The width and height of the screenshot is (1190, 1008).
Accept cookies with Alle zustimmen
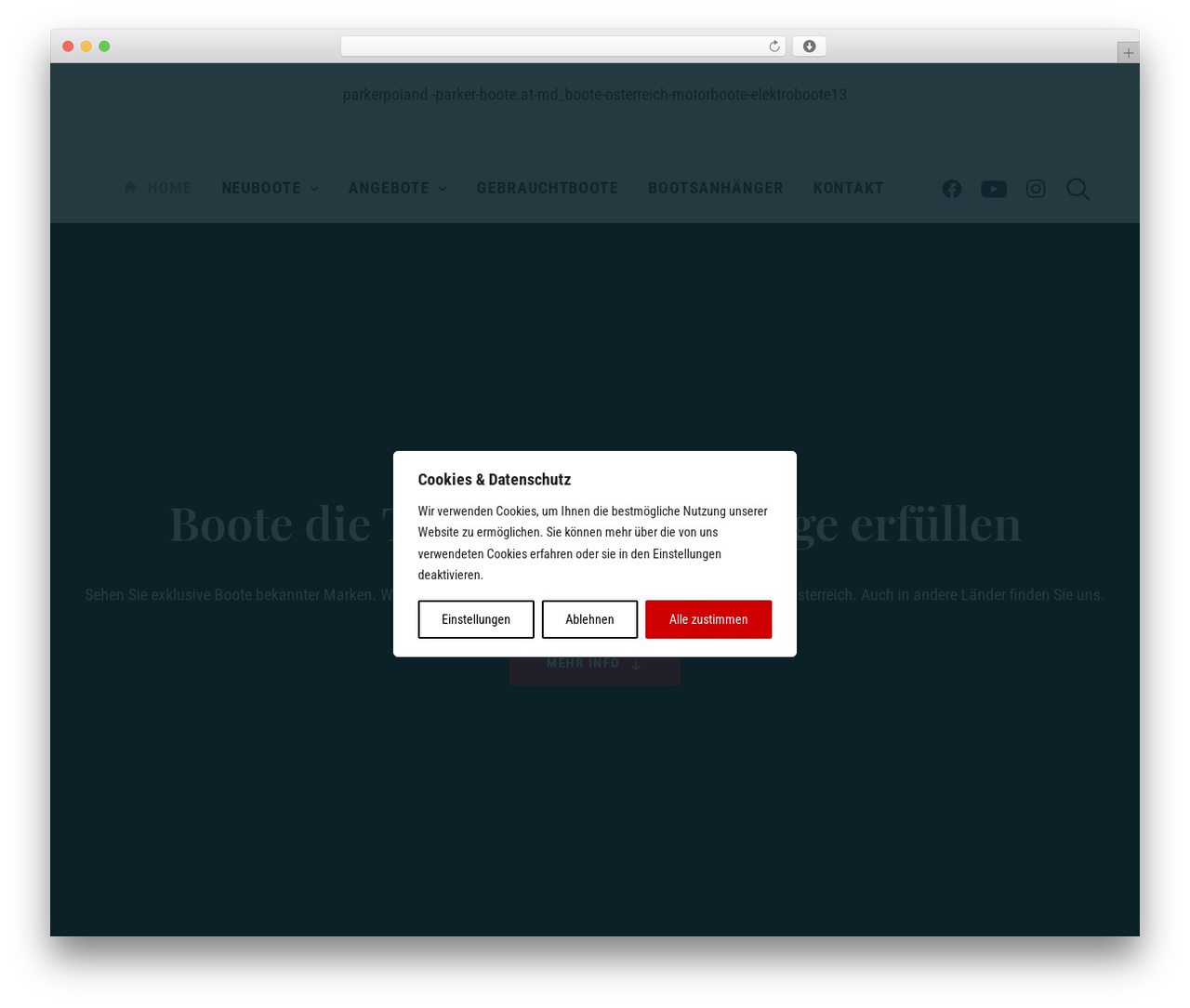pos(708,619)
